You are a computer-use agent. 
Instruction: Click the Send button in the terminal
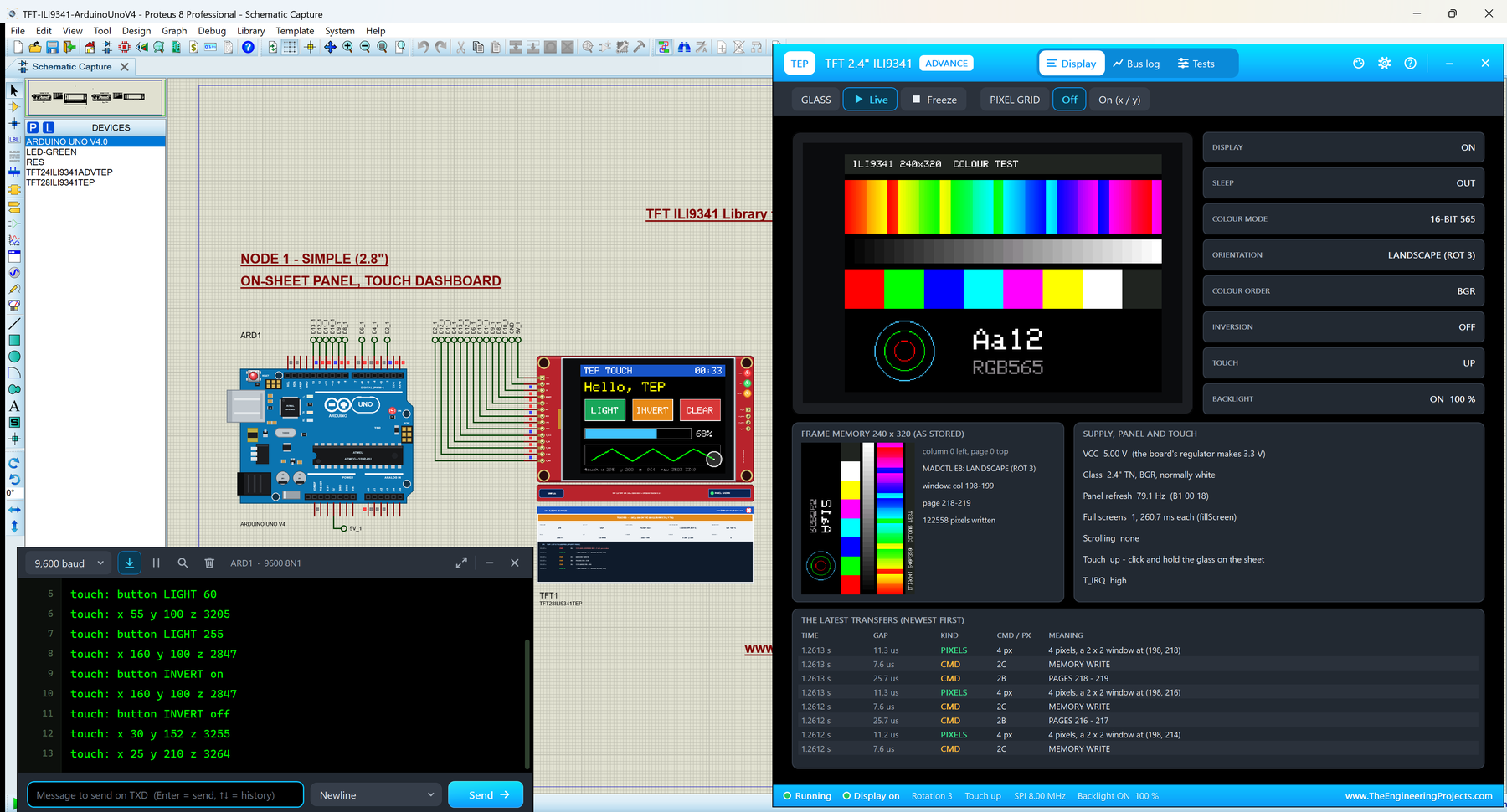coord(486,794)
